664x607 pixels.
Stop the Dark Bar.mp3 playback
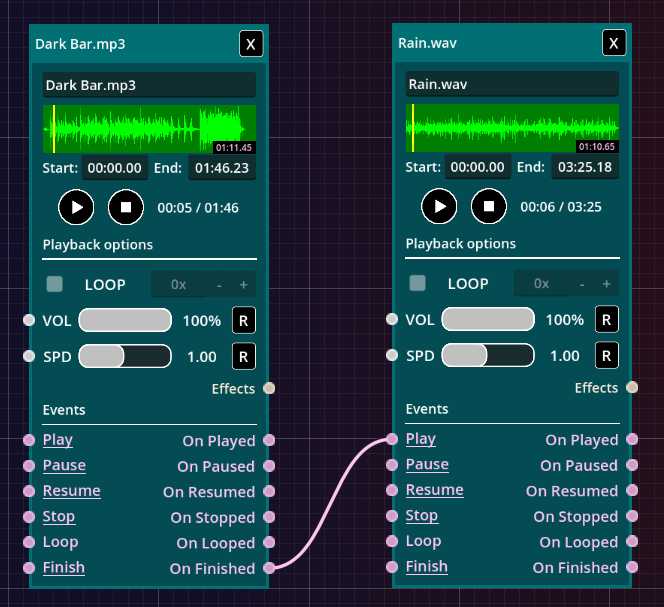125,207
